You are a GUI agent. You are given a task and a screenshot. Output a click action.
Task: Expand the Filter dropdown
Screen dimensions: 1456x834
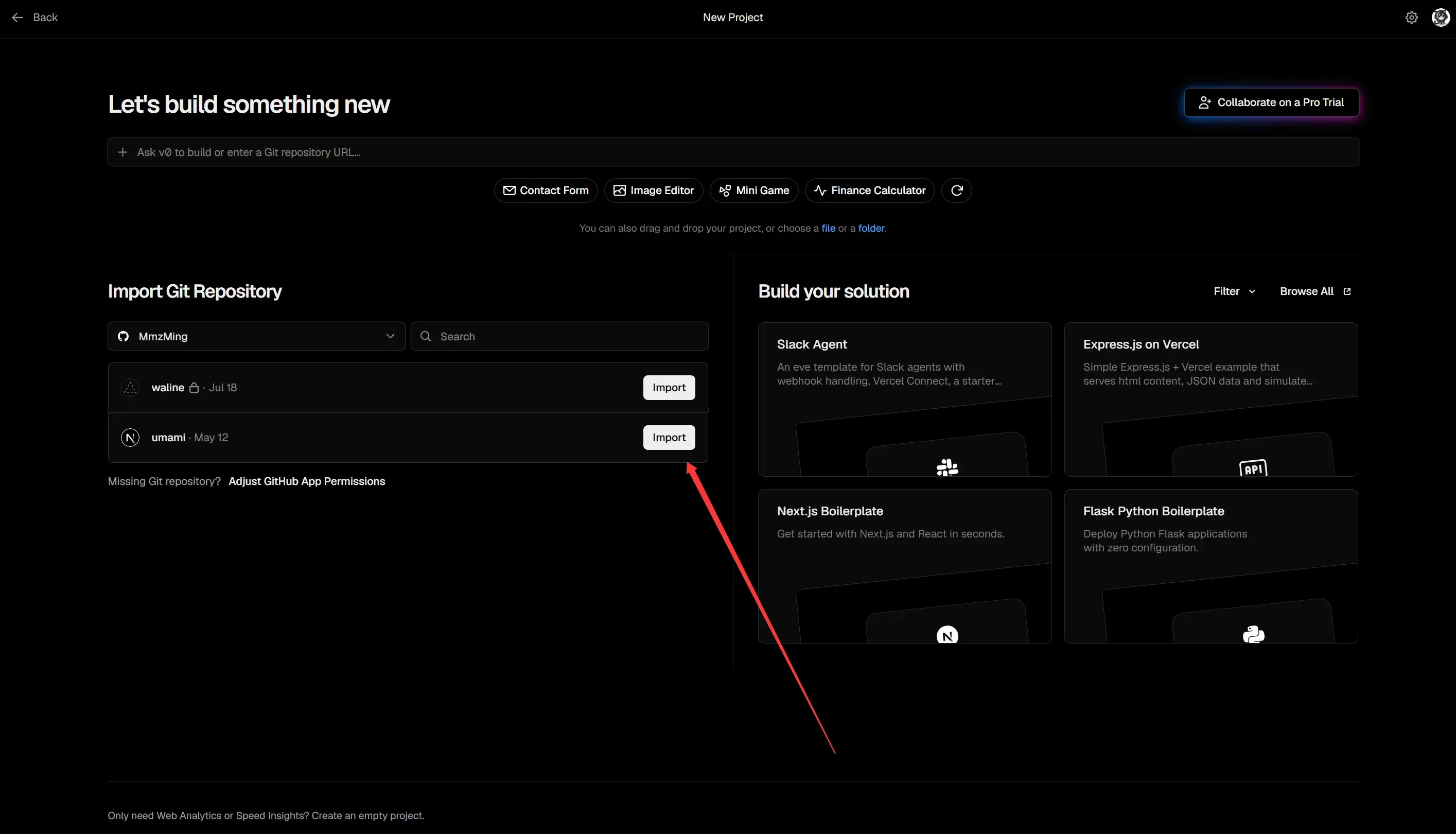point(1234,291)
